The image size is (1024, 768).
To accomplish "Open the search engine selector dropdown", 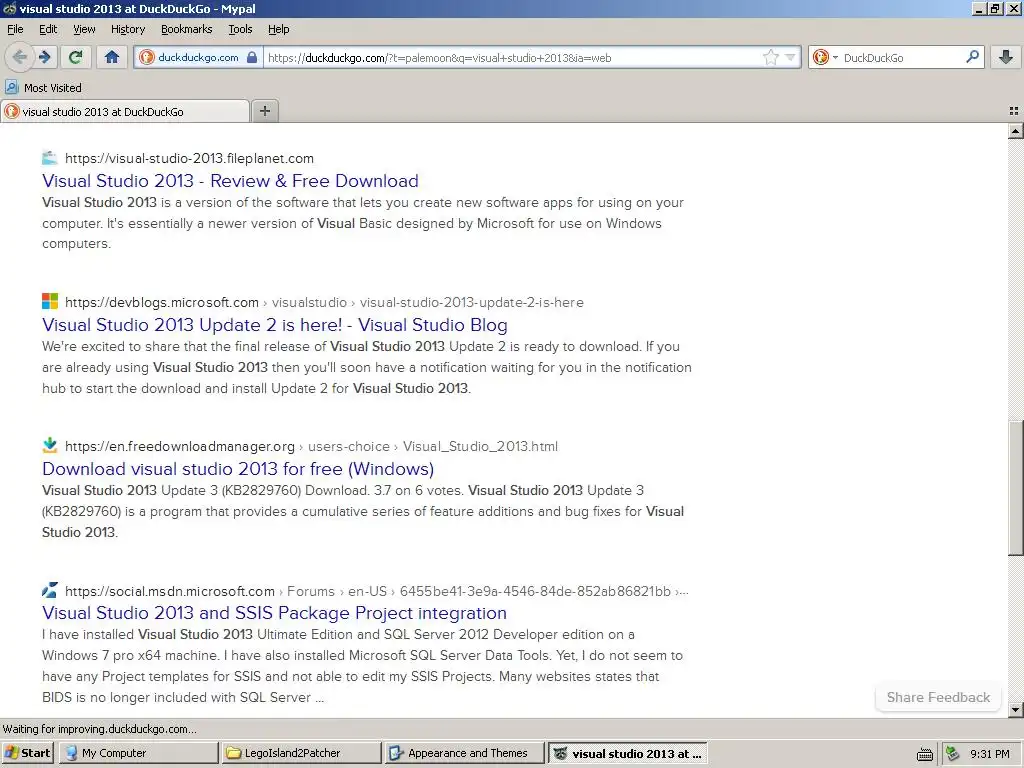I will pos(825,57).
